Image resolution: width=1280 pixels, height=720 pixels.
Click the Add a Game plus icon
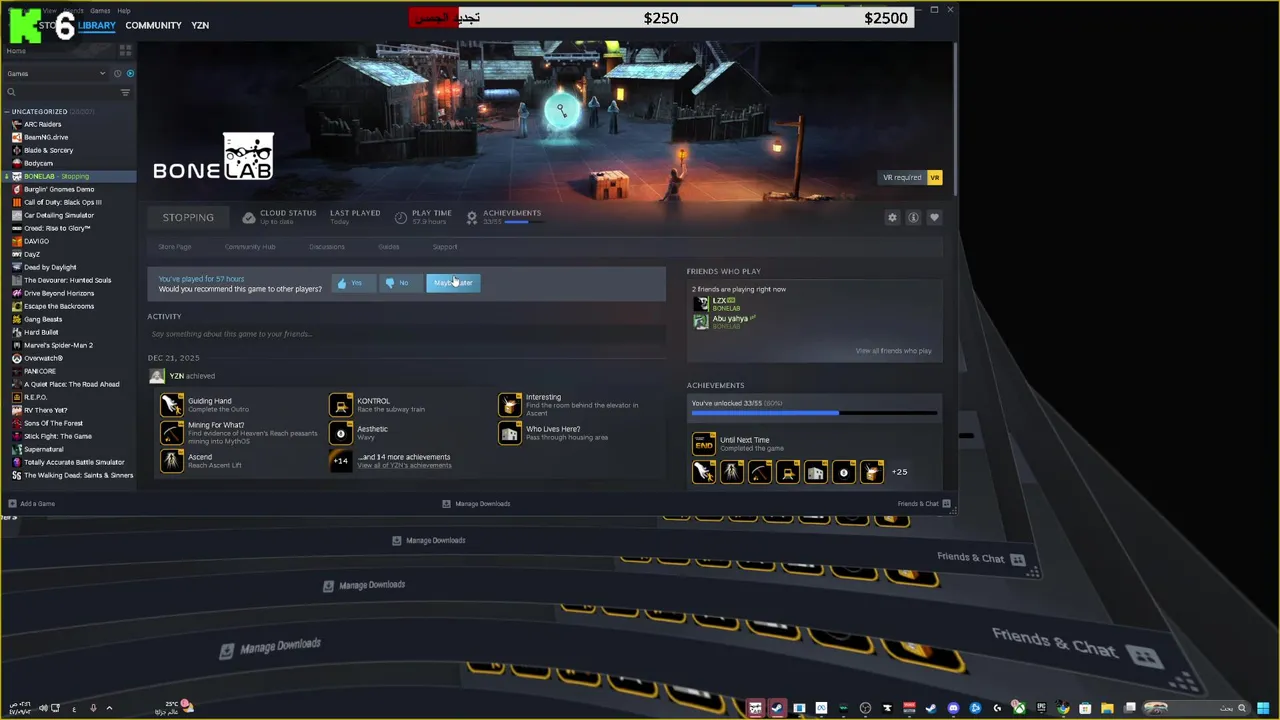(x=12, y=504)
